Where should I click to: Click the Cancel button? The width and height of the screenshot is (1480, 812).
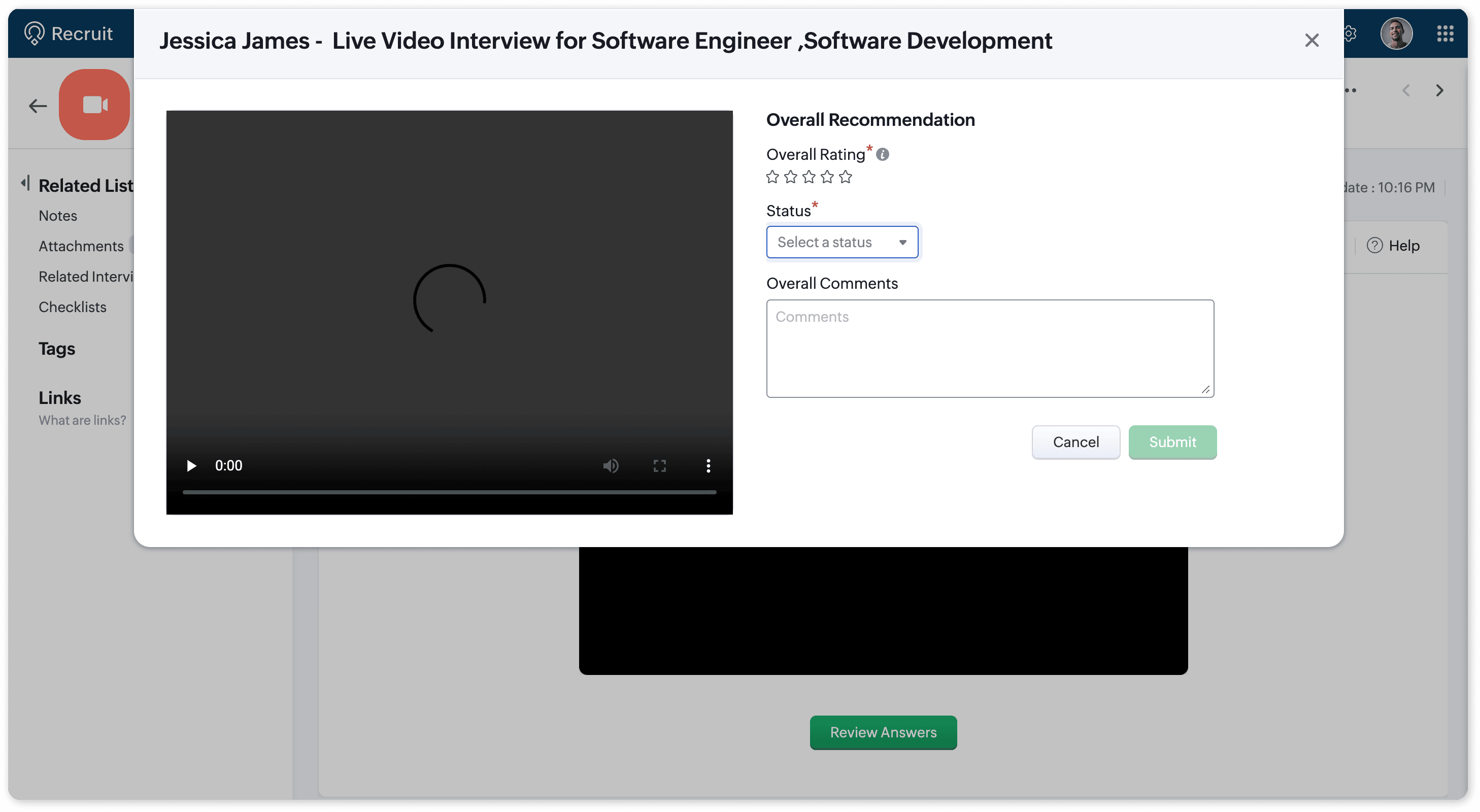click(x=1075, y=442)
